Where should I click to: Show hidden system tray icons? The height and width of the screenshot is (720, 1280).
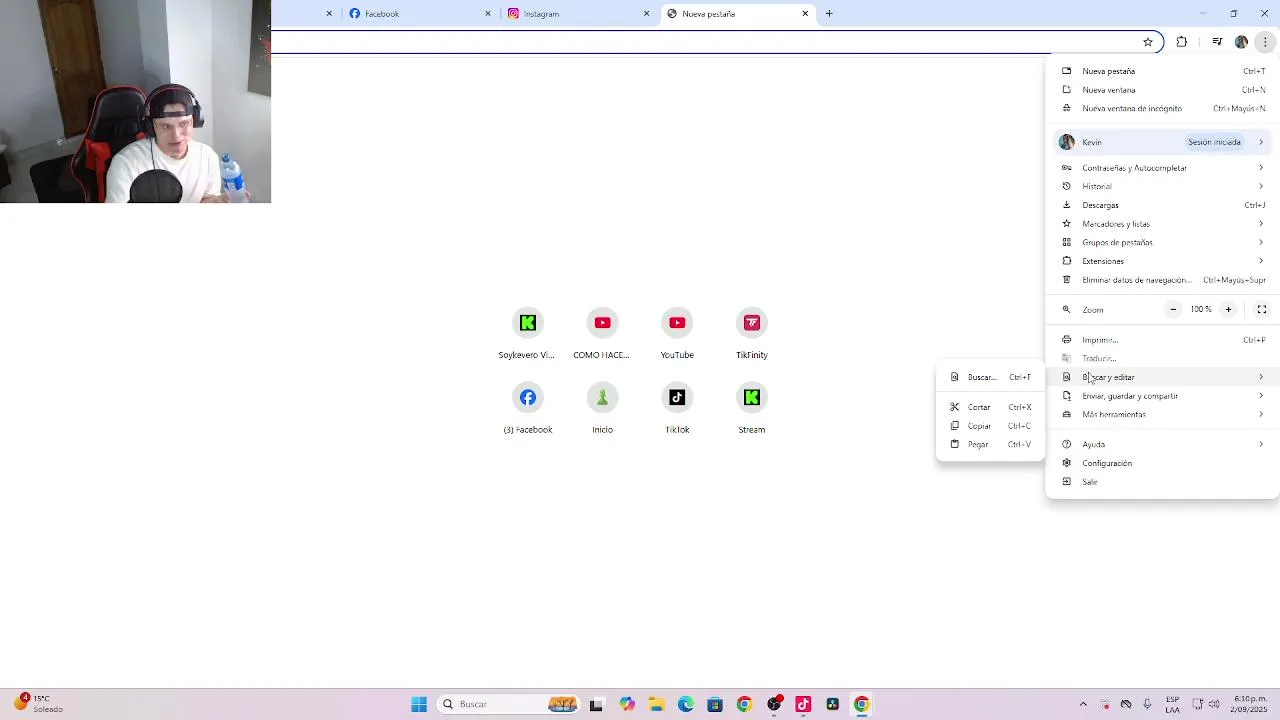click(x=1083, y=704)
